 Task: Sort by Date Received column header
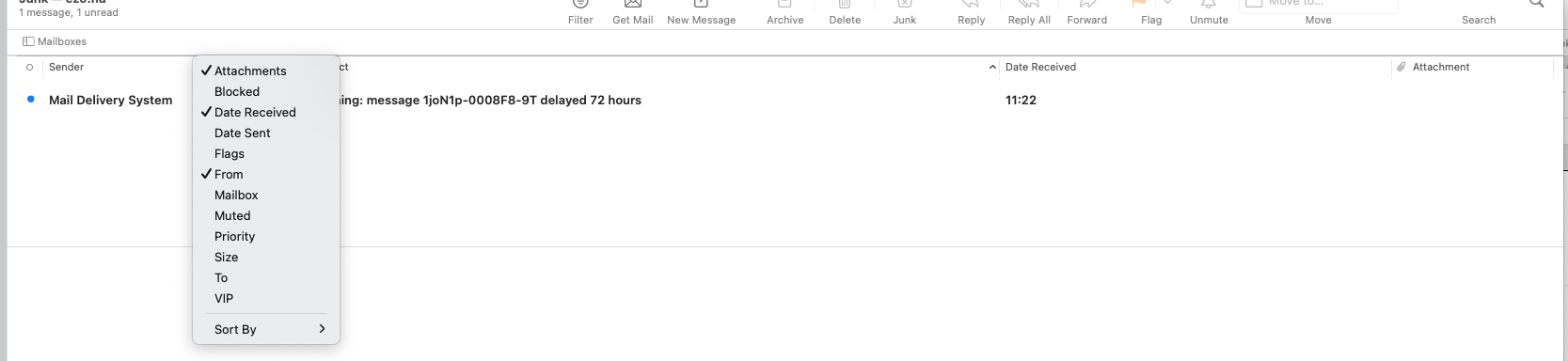[x=1040, y=67]
